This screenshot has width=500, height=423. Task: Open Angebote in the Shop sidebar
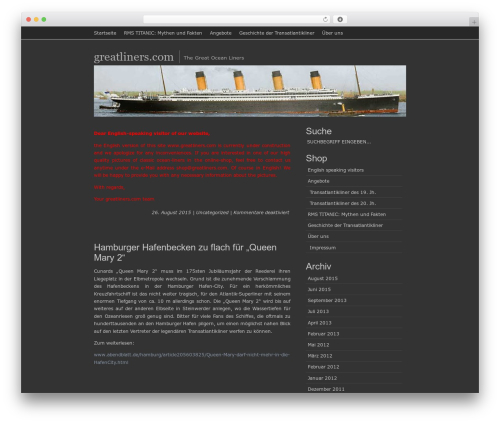(x=318, y=181)
